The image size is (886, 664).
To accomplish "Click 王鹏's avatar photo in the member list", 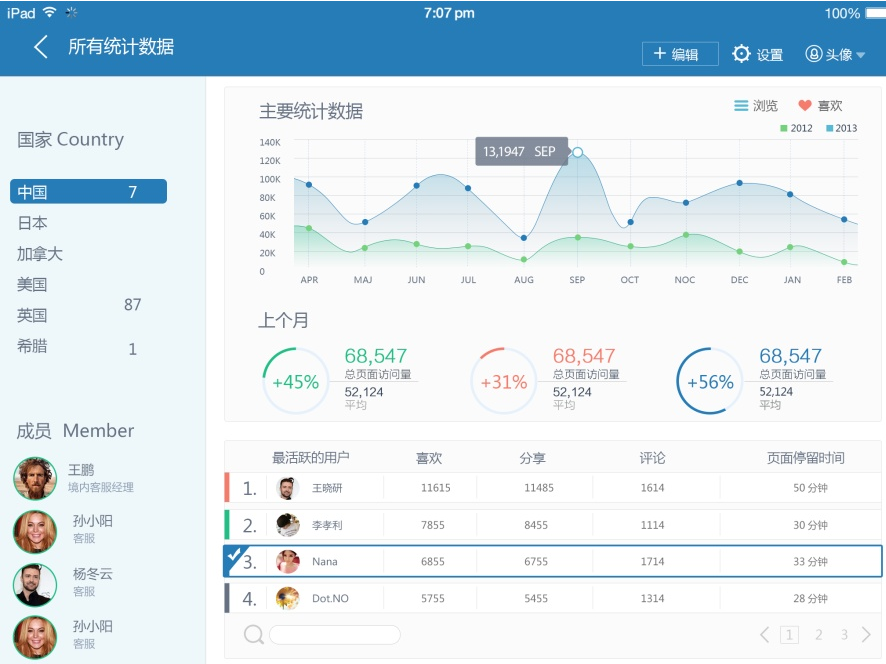I will [36, 478].
